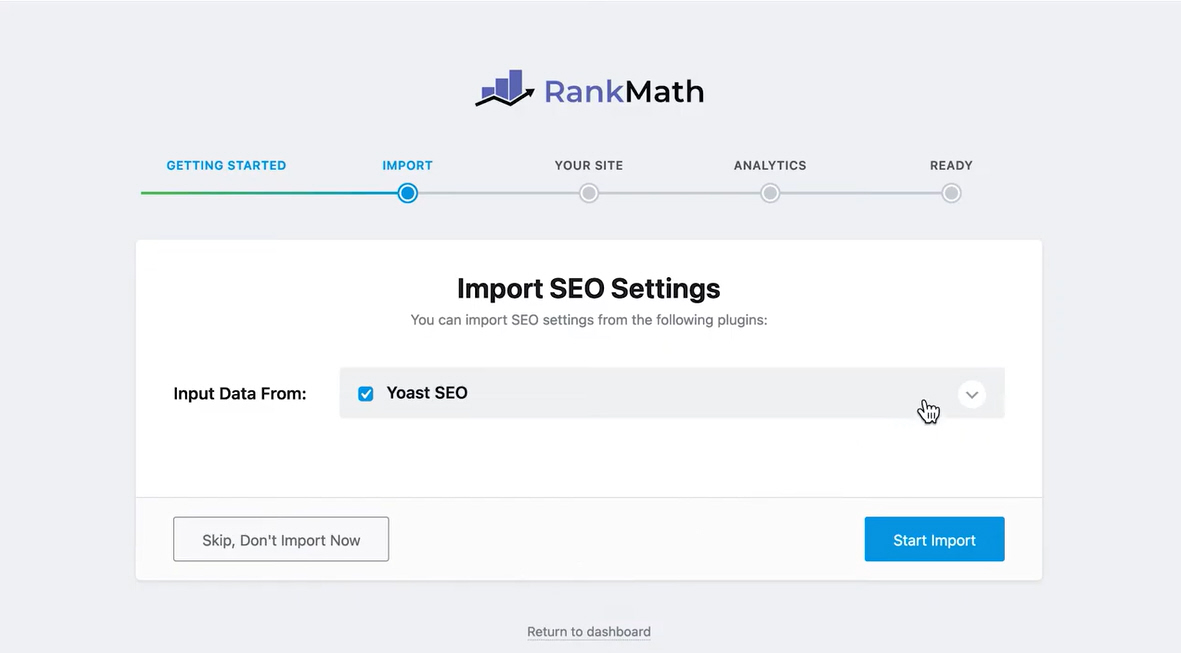Click the import plugins description text
1181x653 pixels.
[x=589, y=320]
